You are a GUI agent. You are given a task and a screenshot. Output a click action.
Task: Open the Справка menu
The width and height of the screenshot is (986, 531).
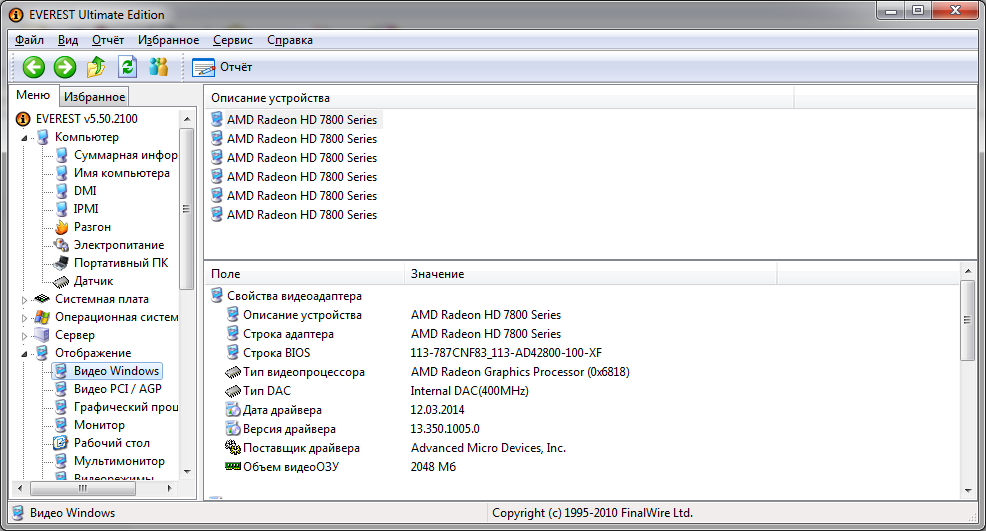[x=290, y=40]
